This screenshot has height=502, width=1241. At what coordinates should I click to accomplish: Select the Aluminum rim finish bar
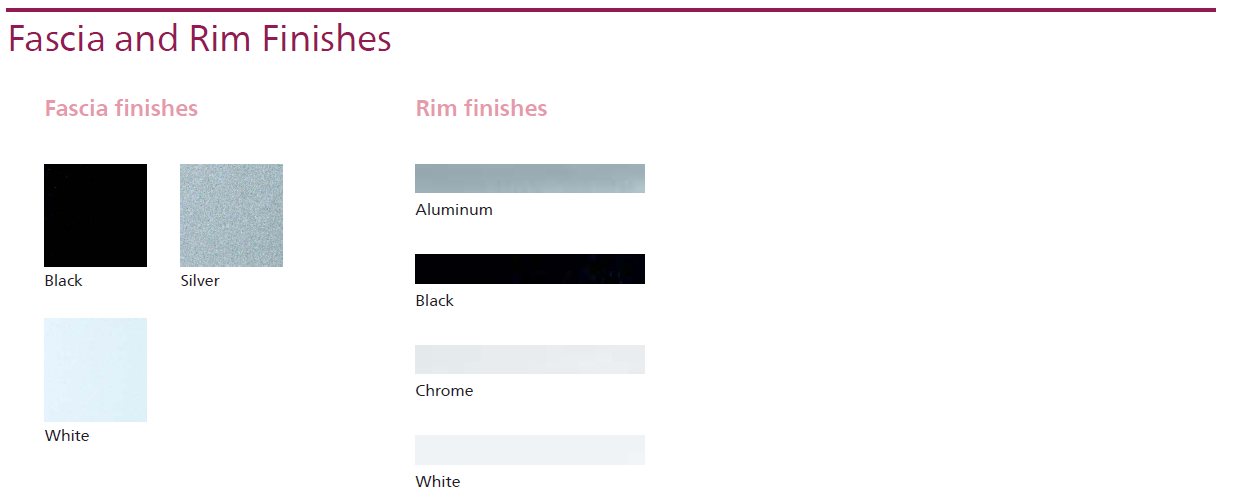click(529, 178)
